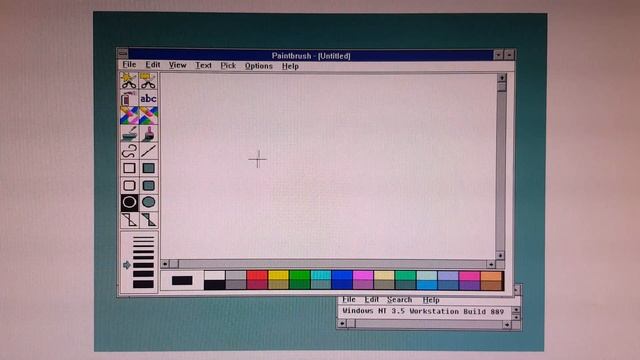Open the View menu
Screen dimensions: 640x360
click(178, 65)
